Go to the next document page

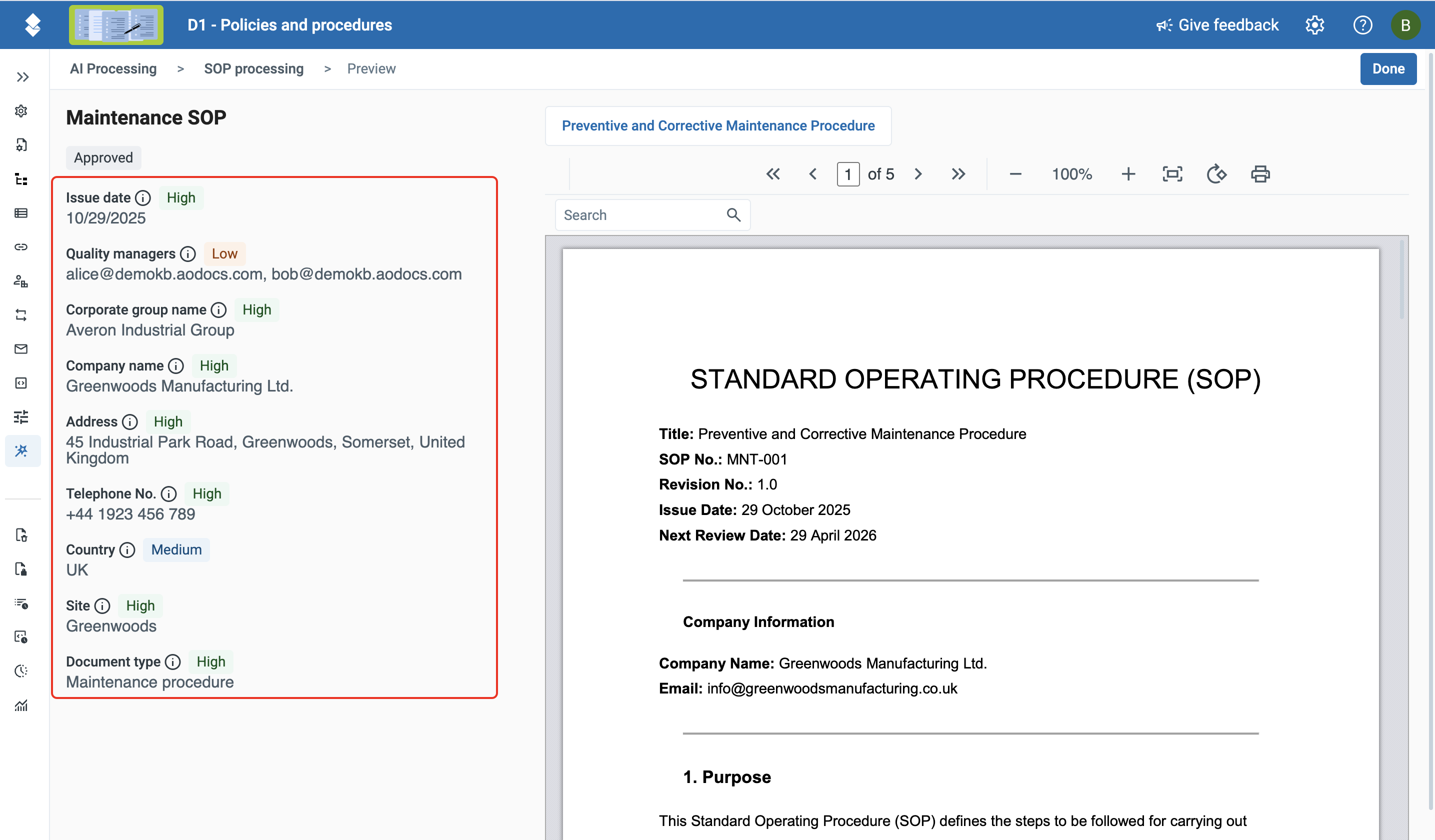[918, 173]
